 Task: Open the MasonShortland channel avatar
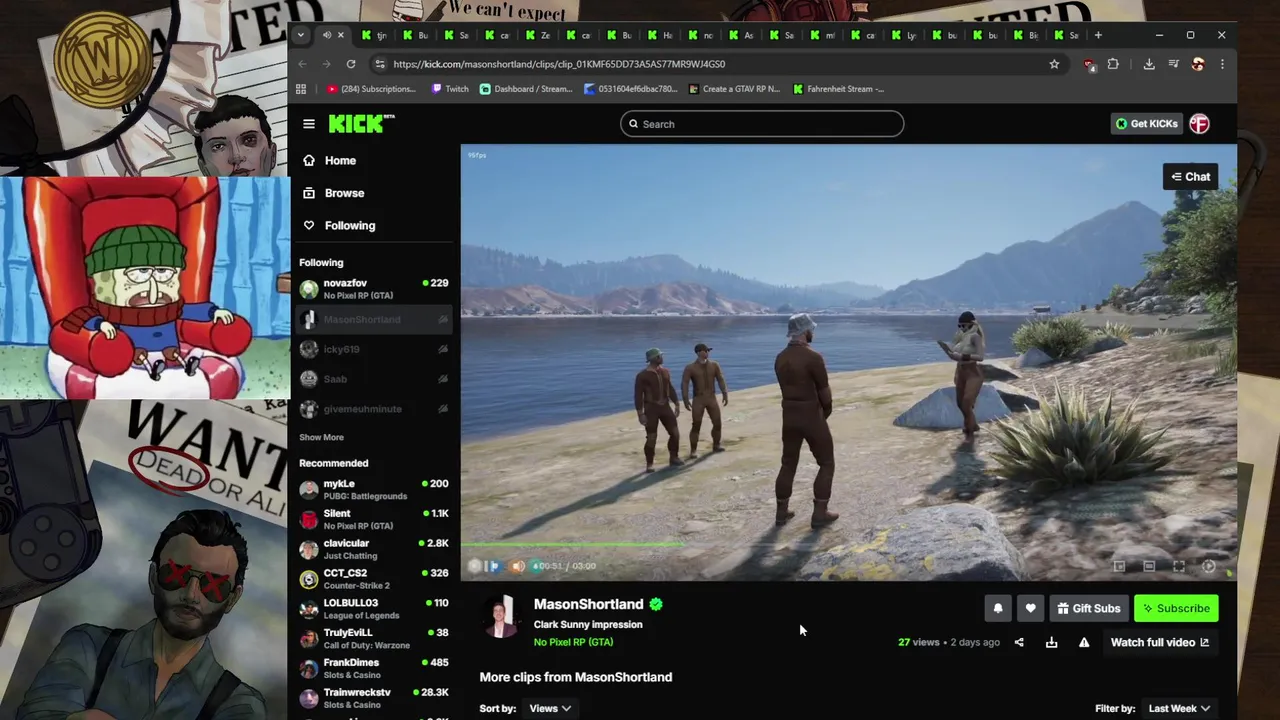coord(502,617)
